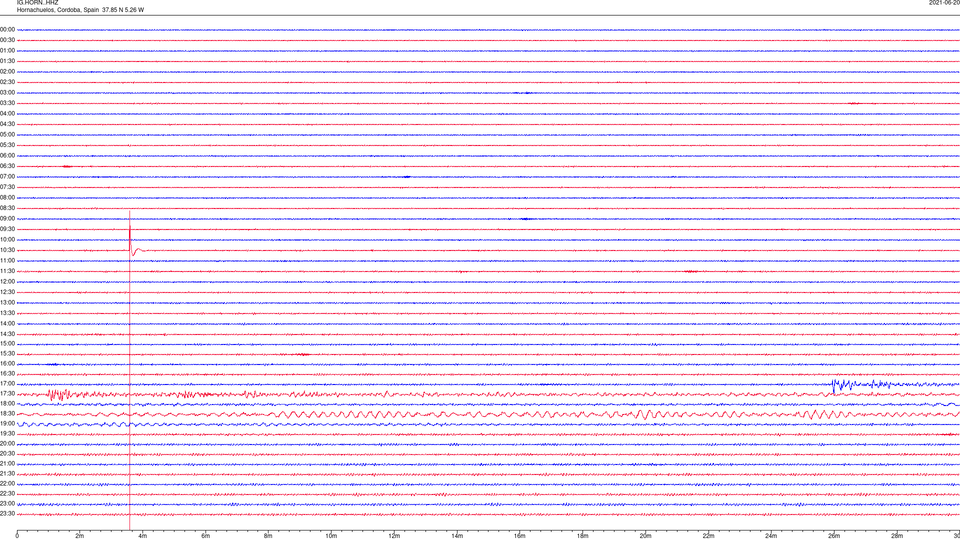Click the 04:00 time label
The width and height of the screenshot is (960, 540).
pyautogui.click(x=7, y=114)
